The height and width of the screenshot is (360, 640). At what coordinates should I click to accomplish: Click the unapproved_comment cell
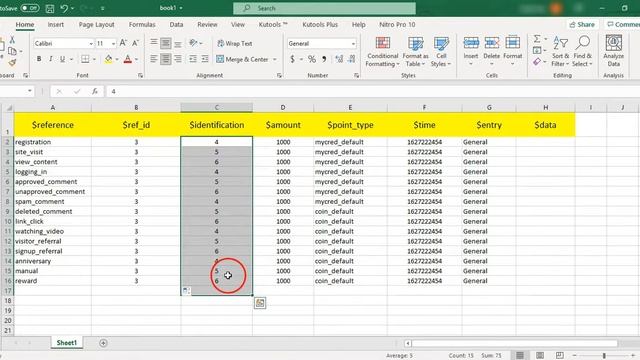pos(53,191)
